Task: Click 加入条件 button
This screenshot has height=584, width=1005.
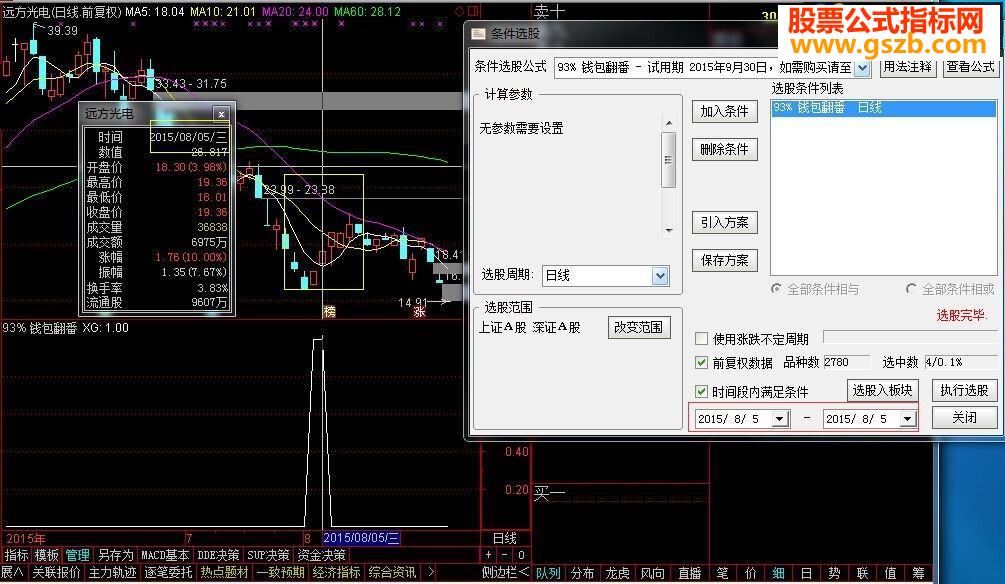Action: (724, 112)
